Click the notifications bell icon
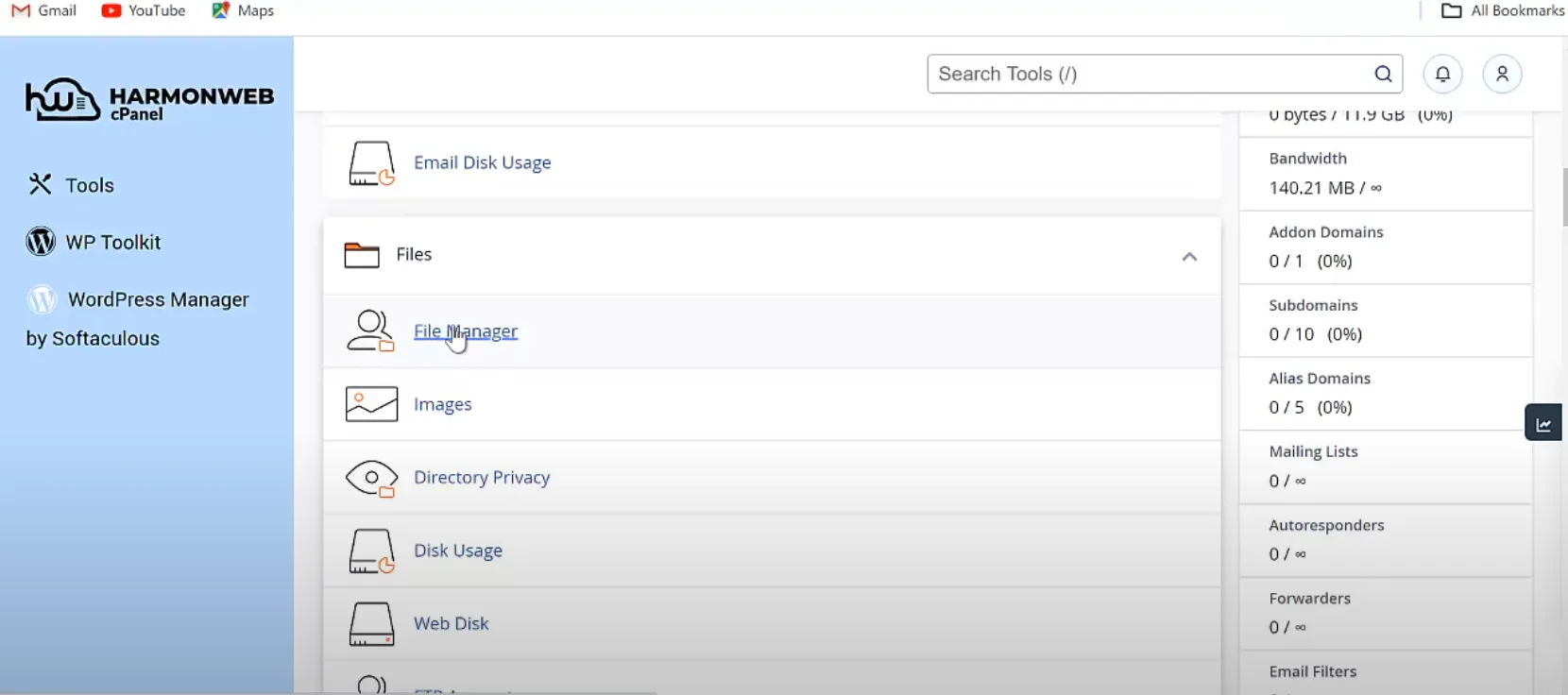The width and height of the screenshot is (1568, 695). tap(1442, 75)
